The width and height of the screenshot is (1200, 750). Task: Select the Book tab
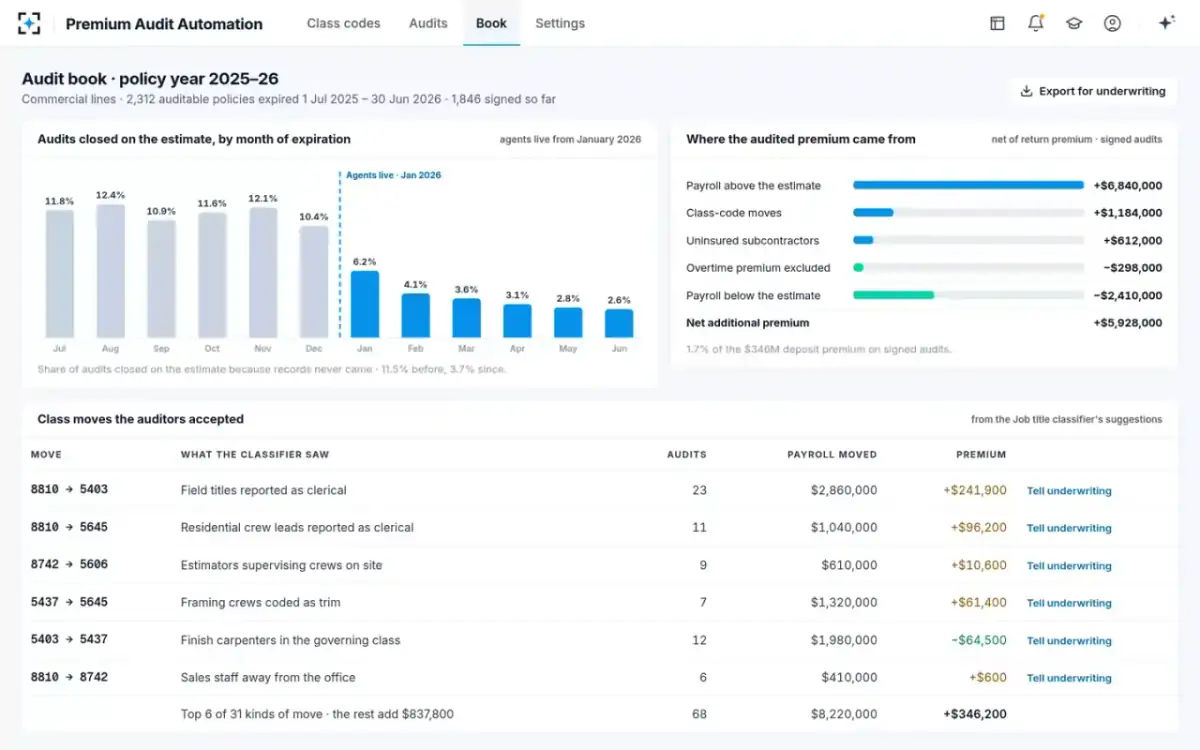point(491,23)
